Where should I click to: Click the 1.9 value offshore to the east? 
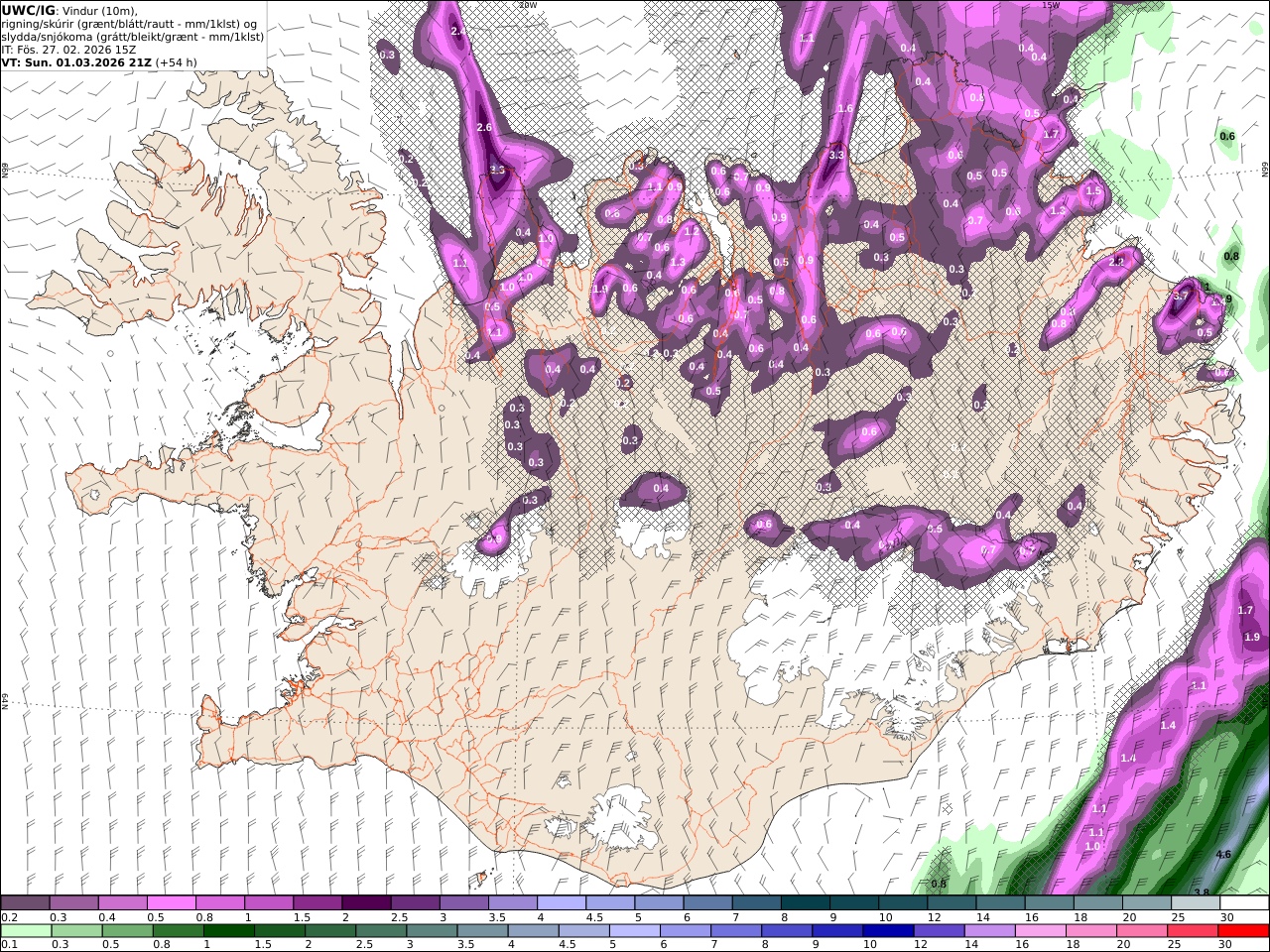[x=1252, y=637]
